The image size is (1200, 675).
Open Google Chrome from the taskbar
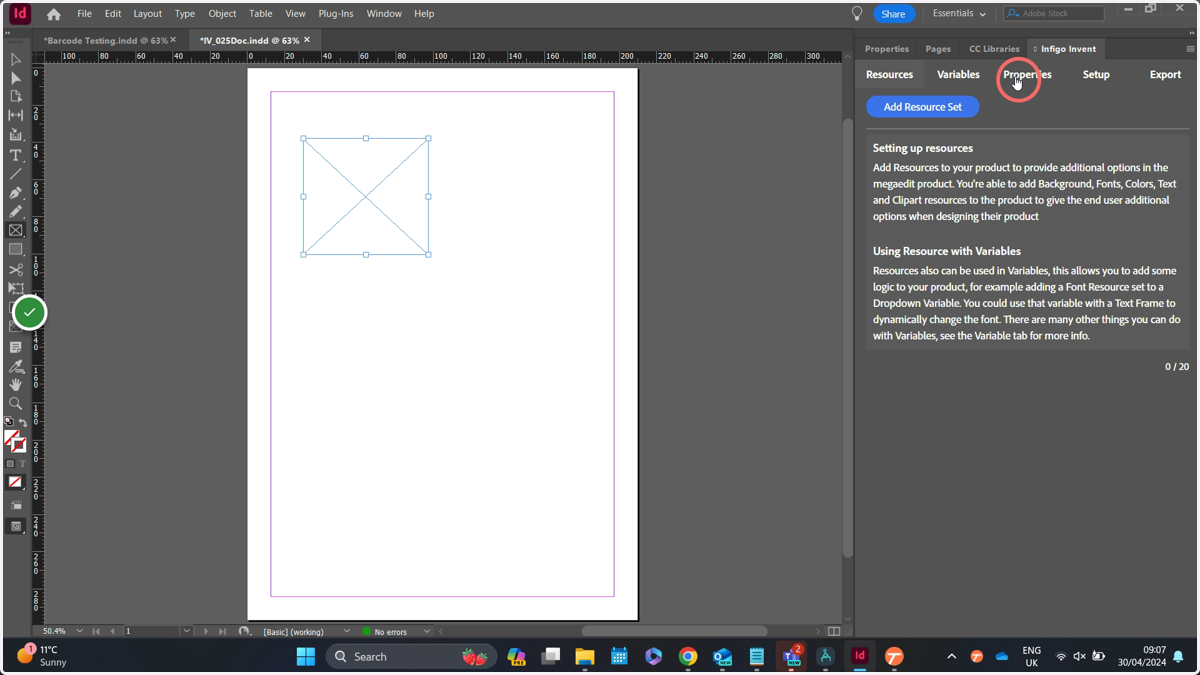(688, 657)
